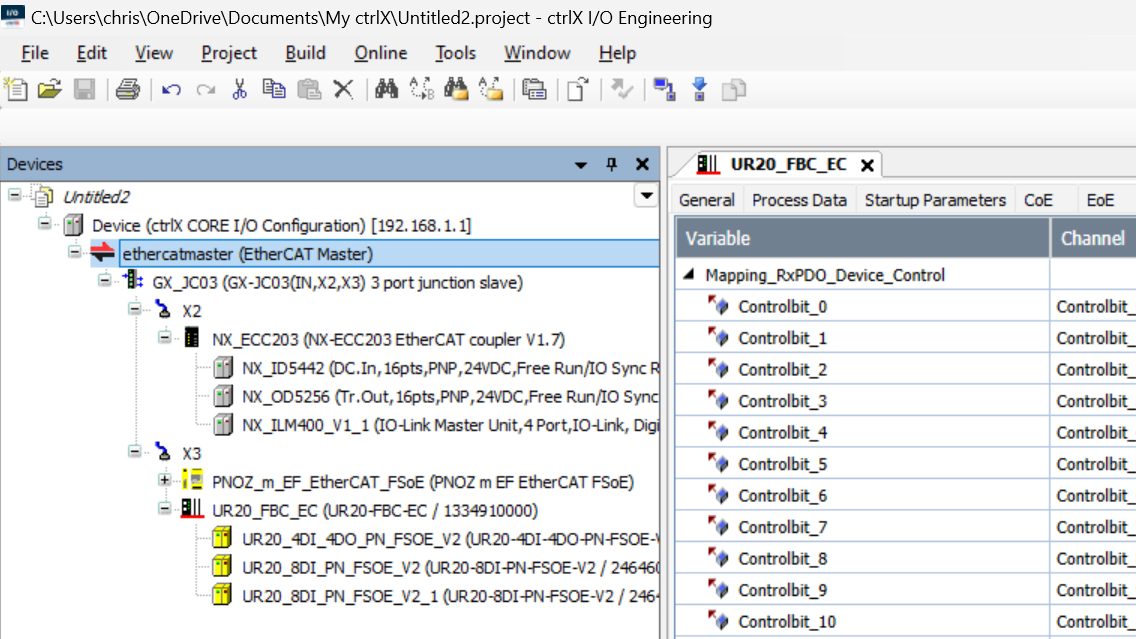Click the Redo arrow icon
The width and height of the screenshot is (1136, 639).
click(x=206, y=90)
